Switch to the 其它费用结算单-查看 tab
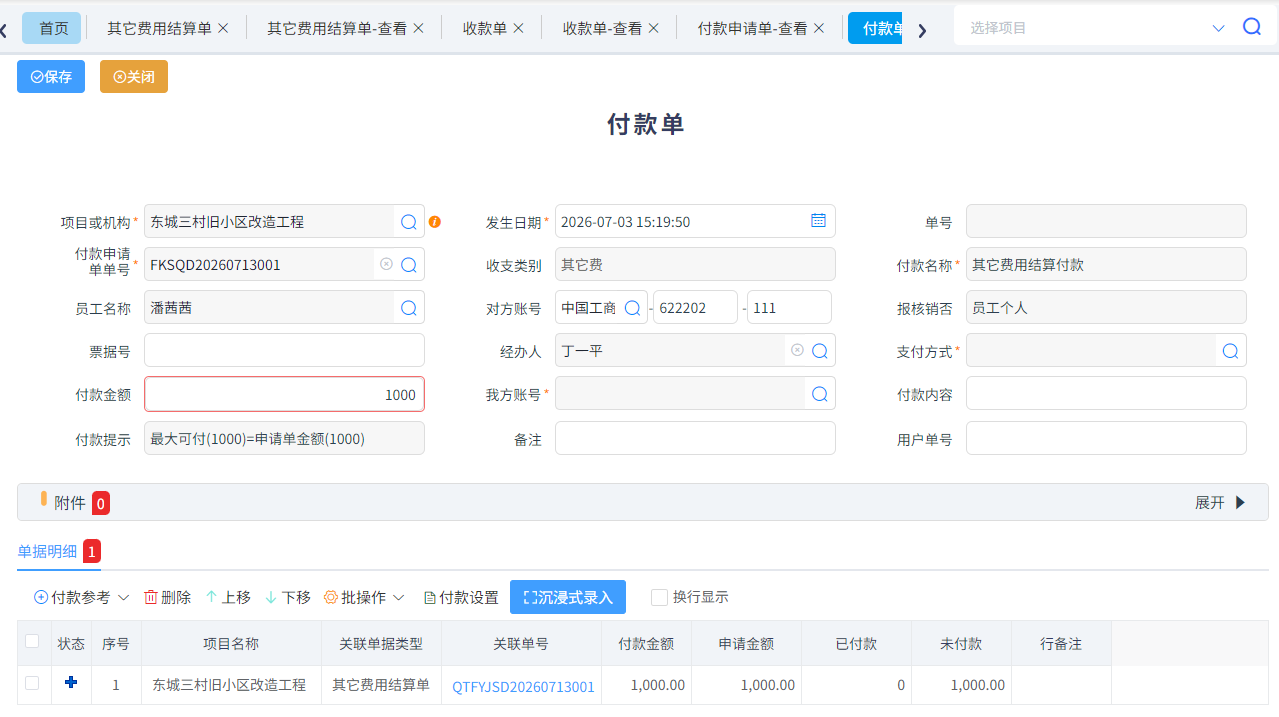The width and height of the screenshot is (1279, 717). (337, 29)
